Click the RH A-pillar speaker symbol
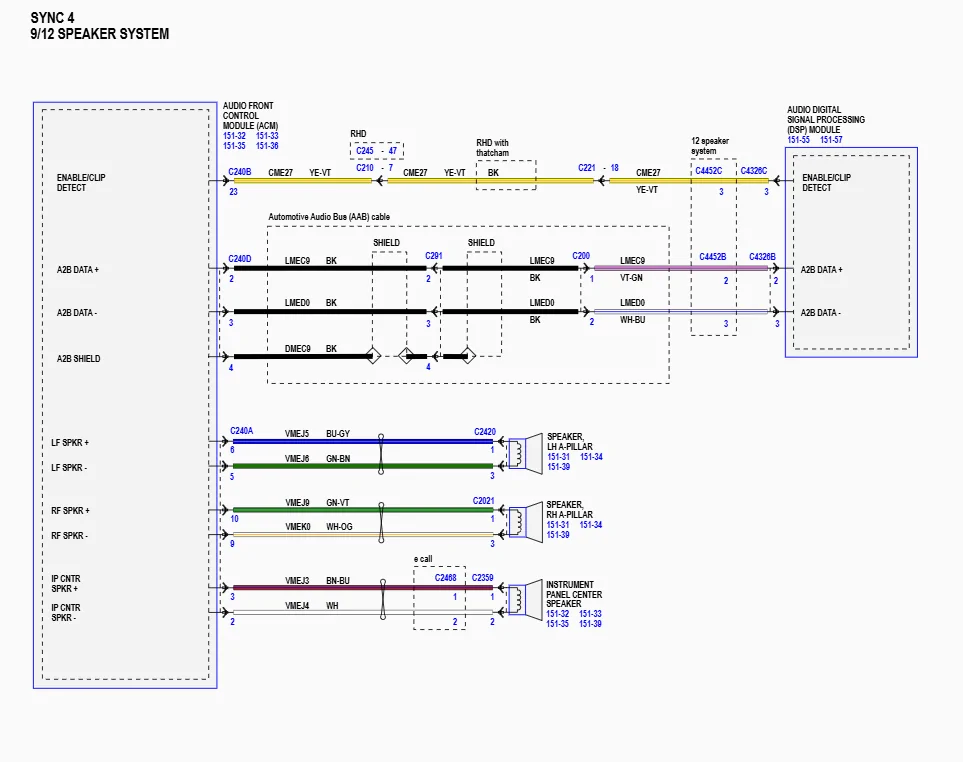963x762 pixels. pos(525,522)
